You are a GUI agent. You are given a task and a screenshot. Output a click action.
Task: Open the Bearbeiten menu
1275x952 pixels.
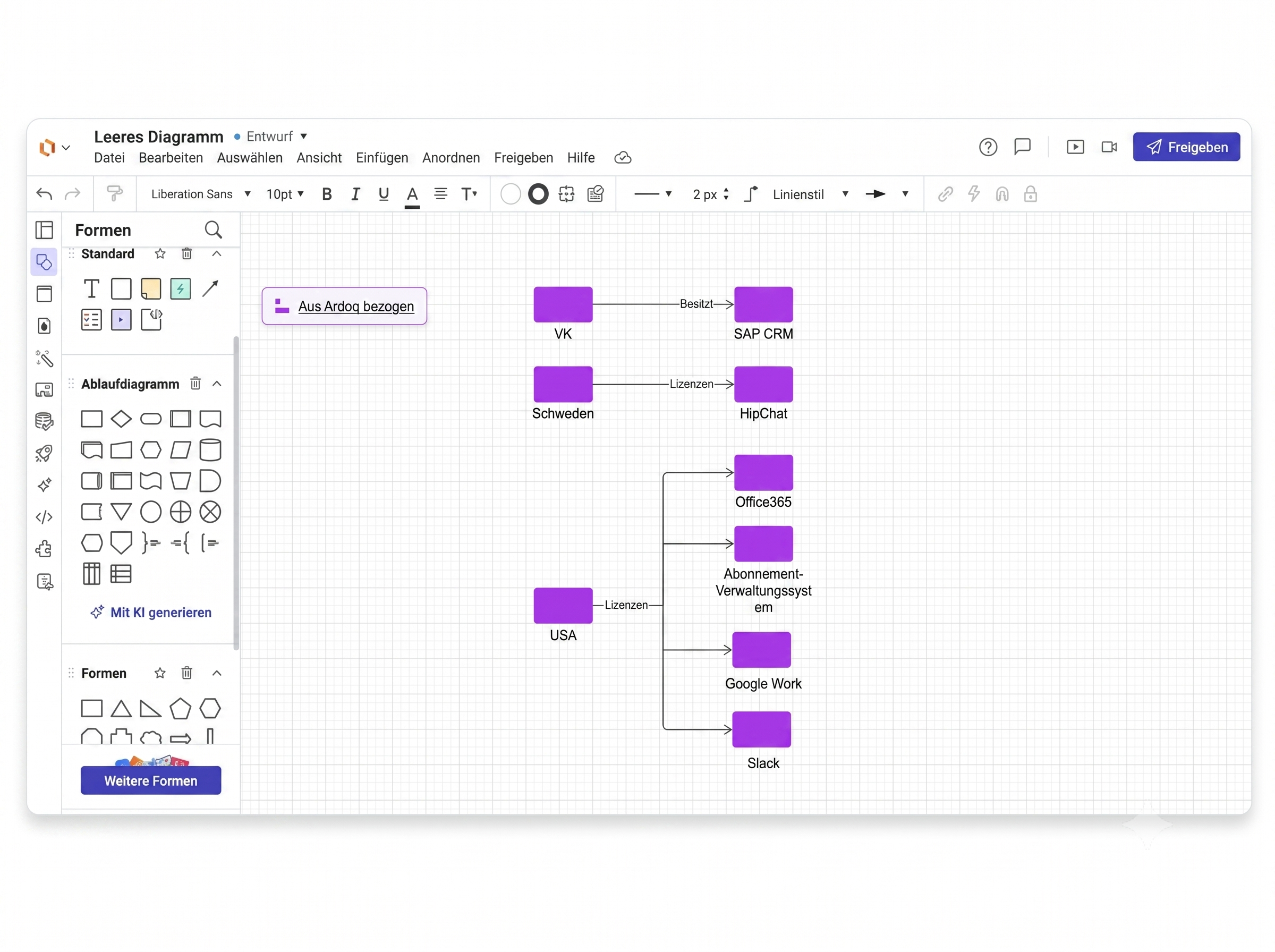171,158
